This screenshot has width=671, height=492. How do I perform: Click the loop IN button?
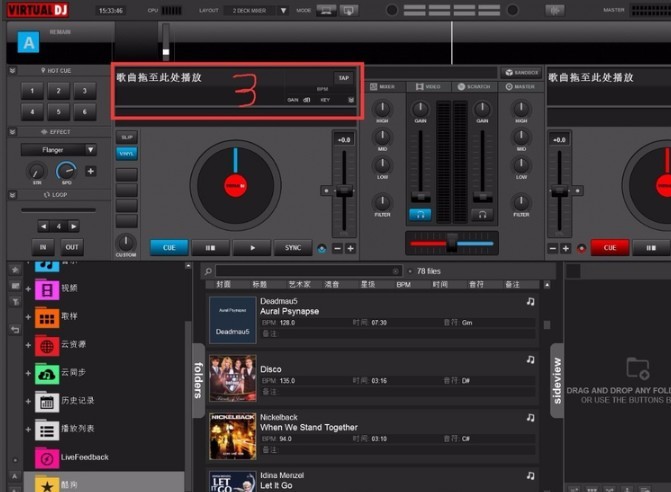tap(43, 247)
